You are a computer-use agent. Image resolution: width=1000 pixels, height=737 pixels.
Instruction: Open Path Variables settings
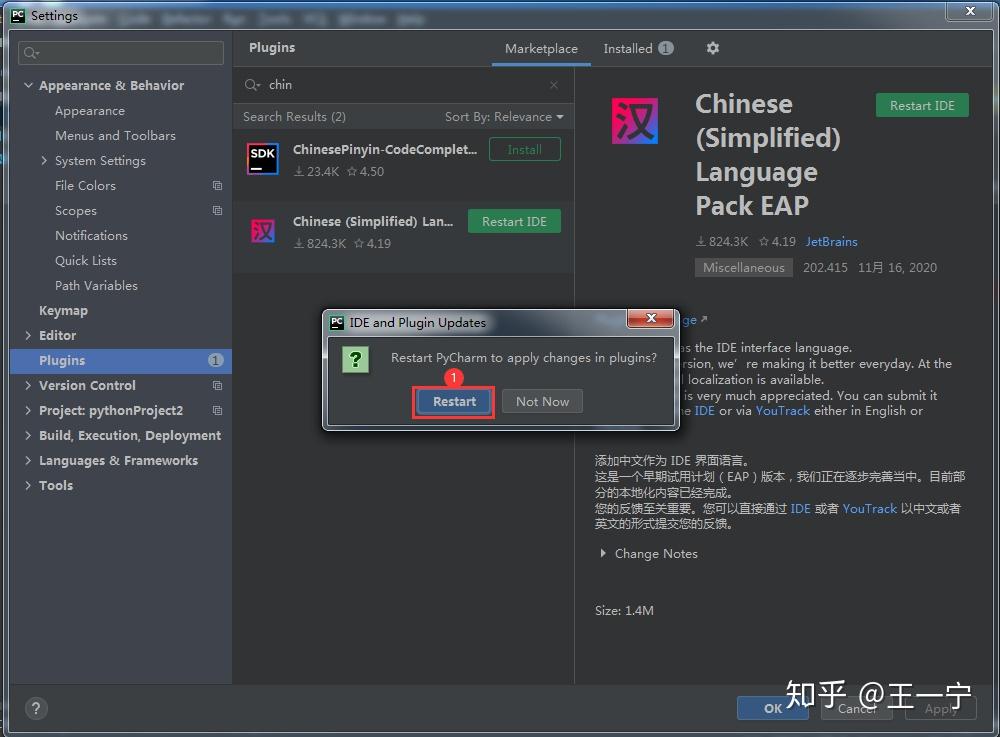click(x=96, y=285)
